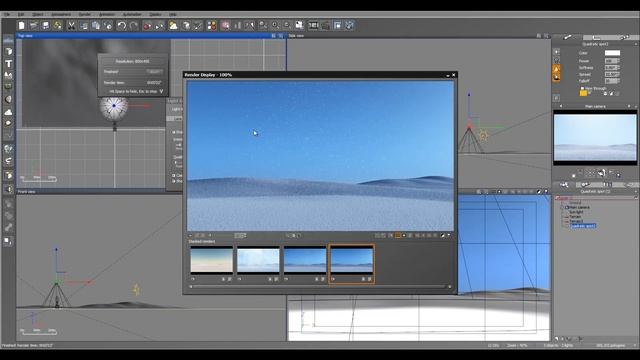Open the Edit menu
This screenshot has width=640, height=360.
[21, 14]
